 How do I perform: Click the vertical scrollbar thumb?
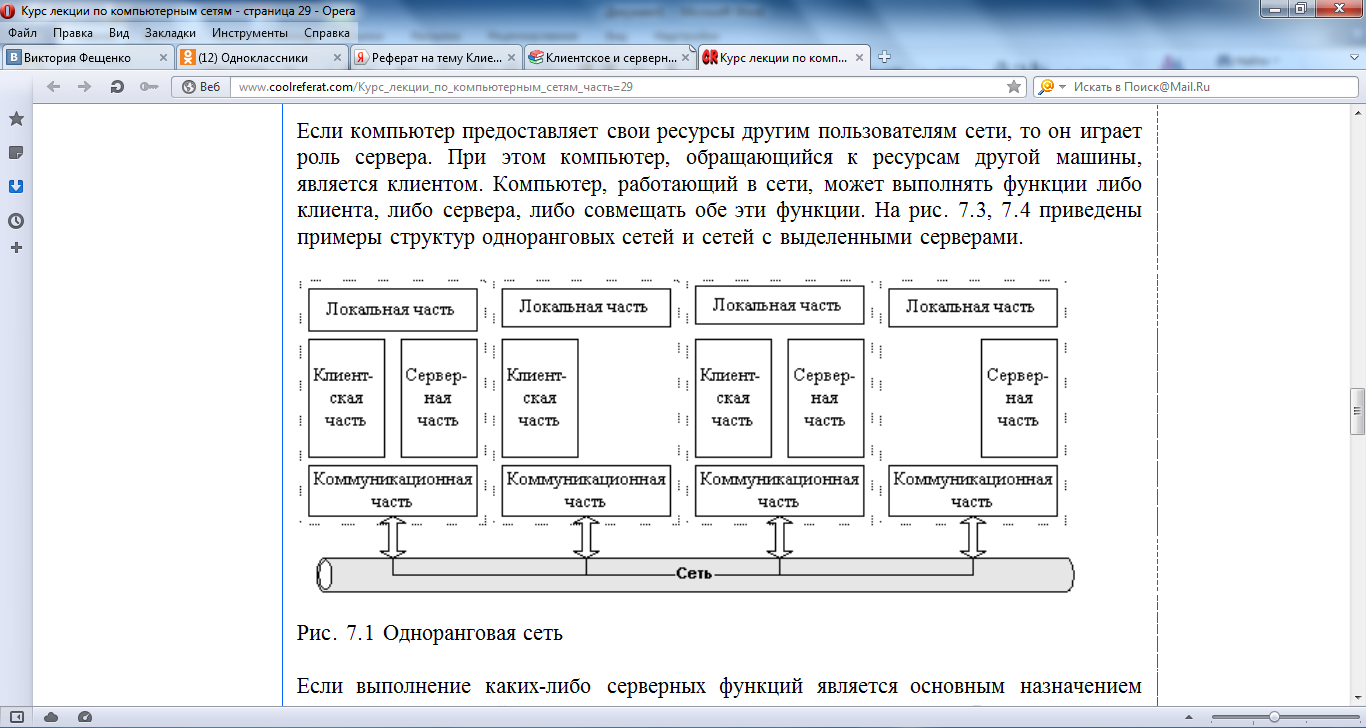point(1357,411)
